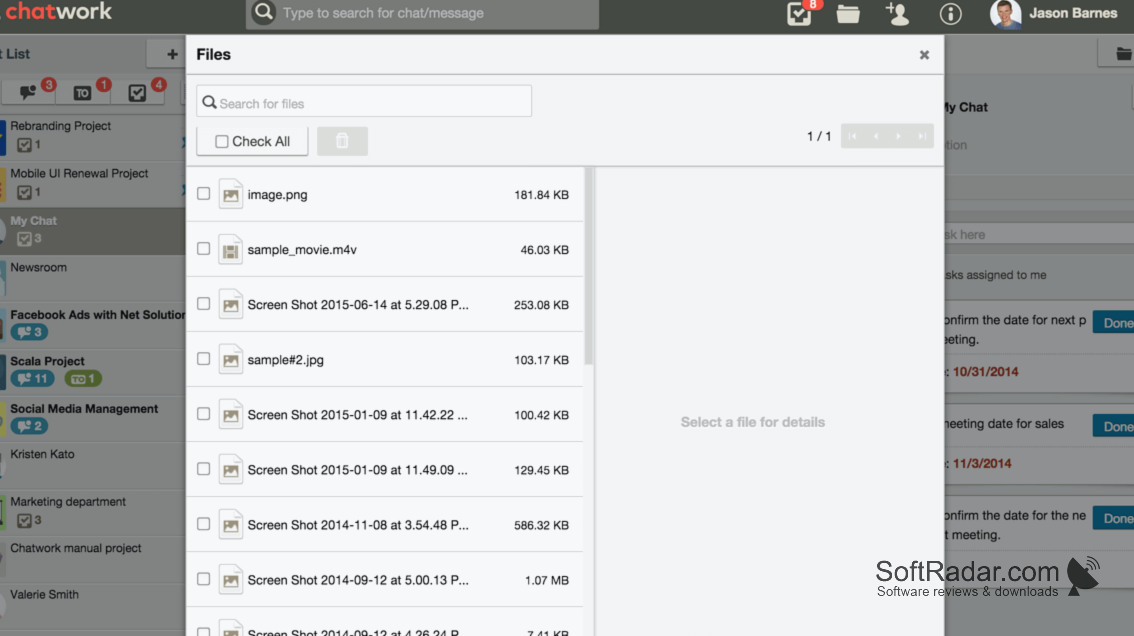This screenshot has height=636, width=1134.
Task: Tick the Check All checkbox
Action: point(222,142)
